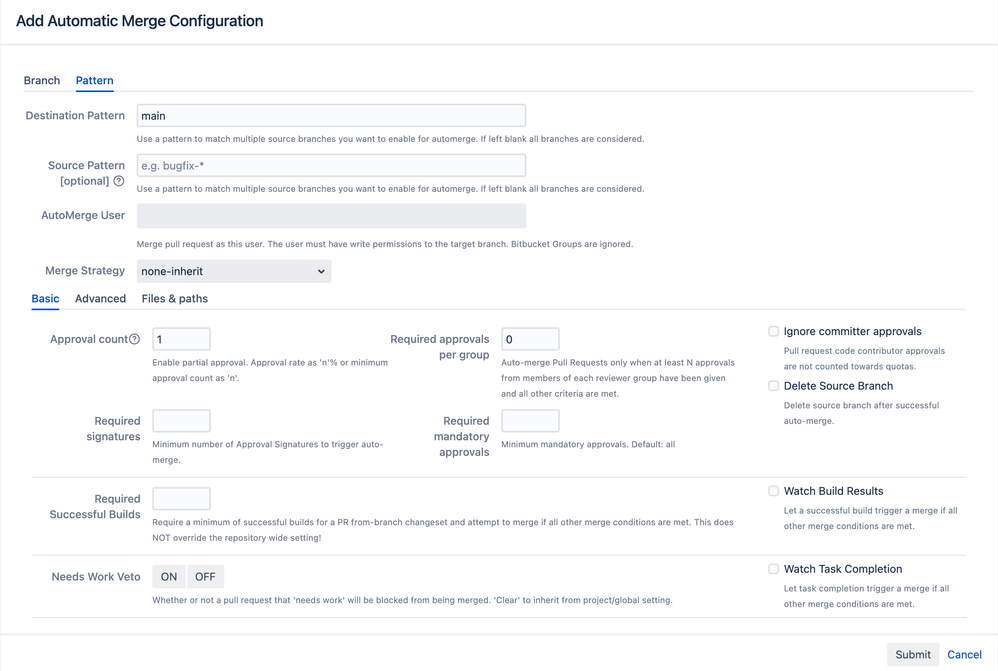Click the Required Successful Builds field
Screen dimensions: 998x671
[180, 498]
